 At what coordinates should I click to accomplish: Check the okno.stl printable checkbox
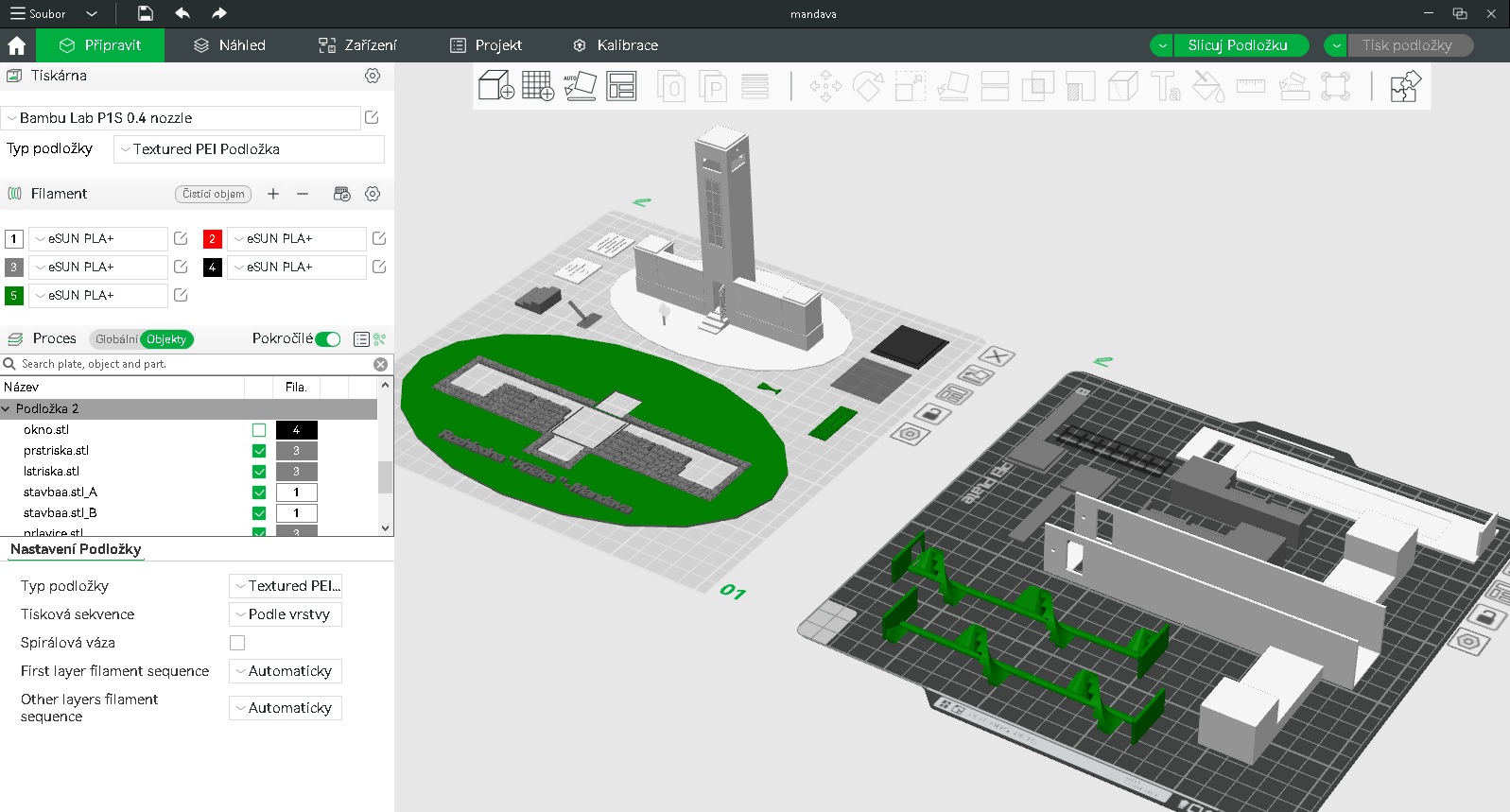pyautogui.click(x=259, y=430)
